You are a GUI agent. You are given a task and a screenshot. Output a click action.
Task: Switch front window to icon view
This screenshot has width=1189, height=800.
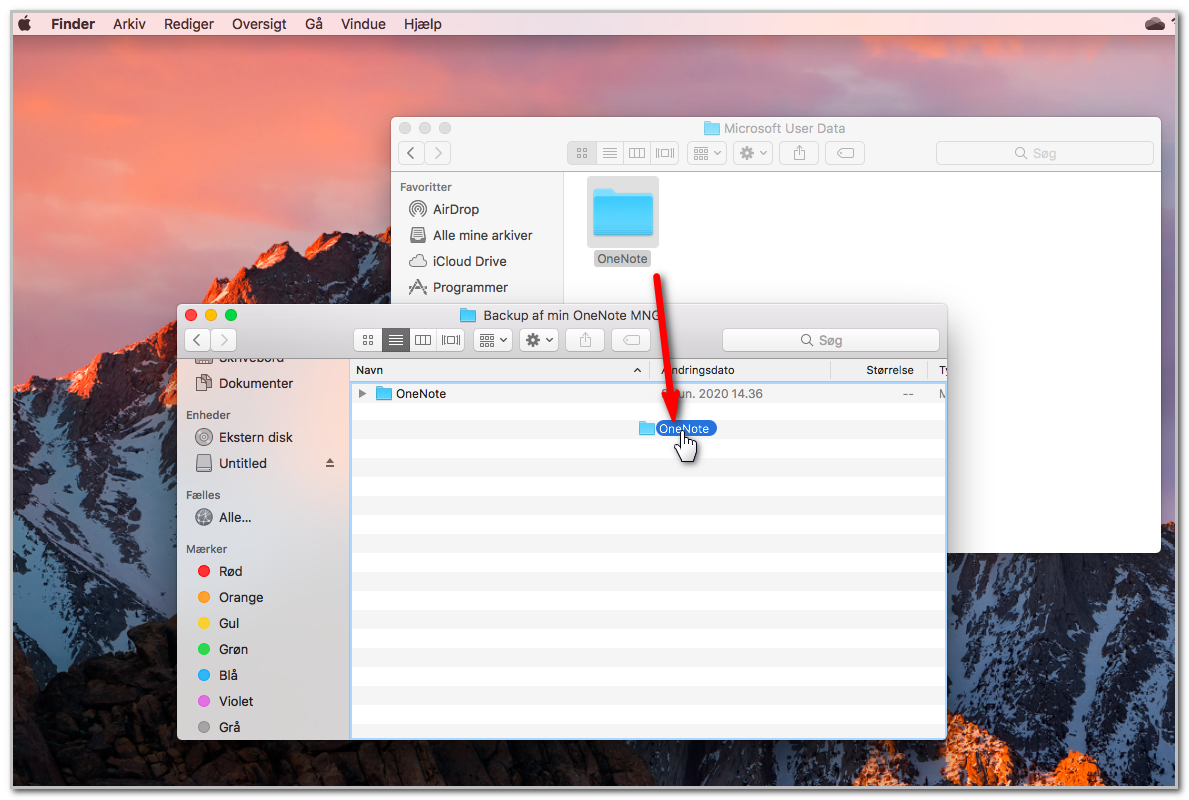(x=368, y=340)
